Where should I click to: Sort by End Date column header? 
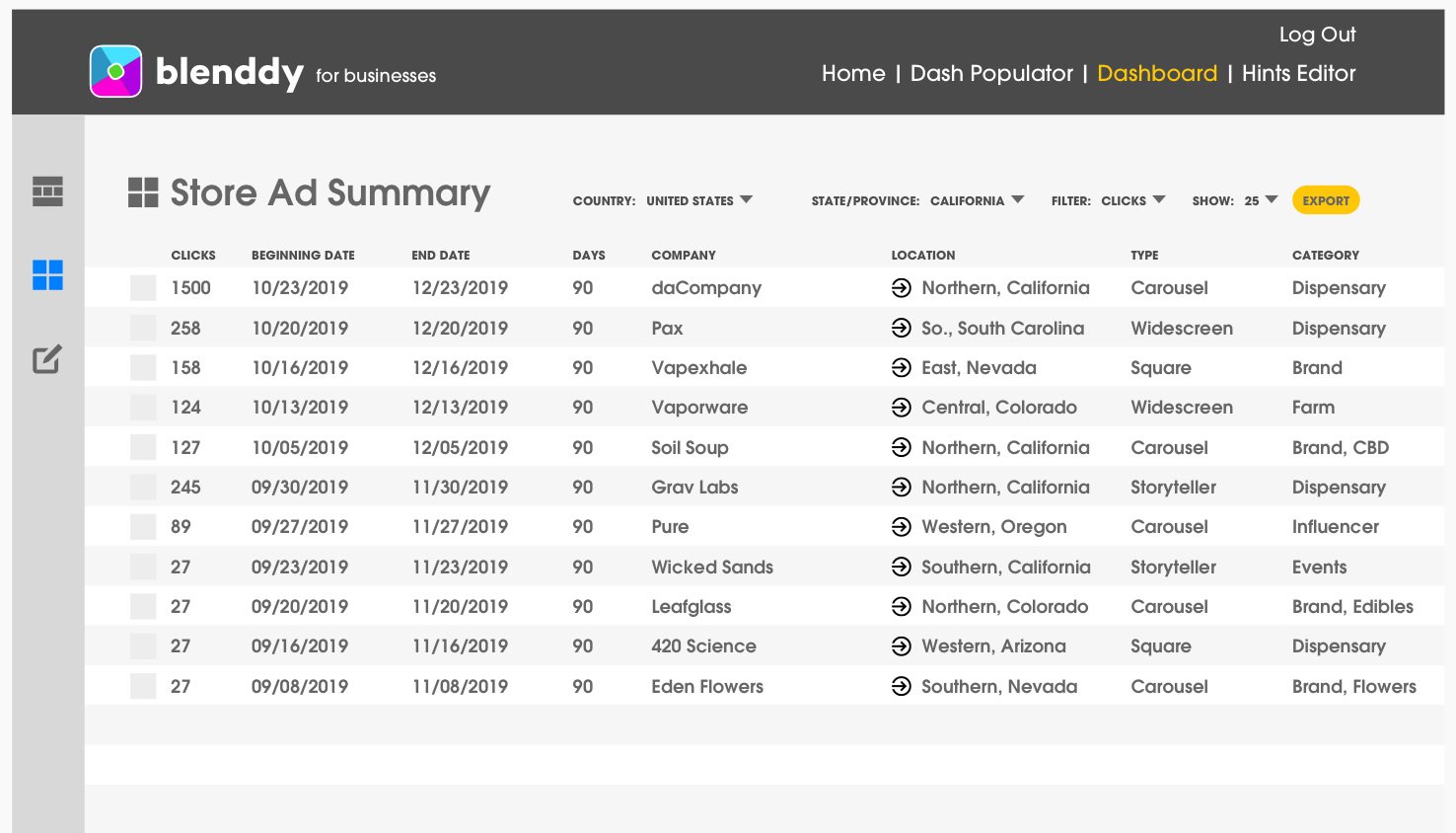(441, 255)
